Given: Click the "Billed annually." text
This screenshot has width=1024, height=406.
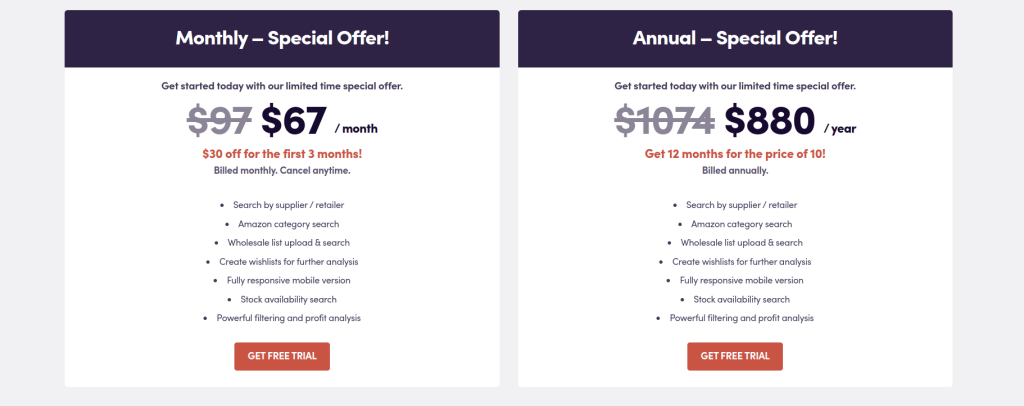Looking at the screenshot, I should pyautogui.click(x=735, y=170).
